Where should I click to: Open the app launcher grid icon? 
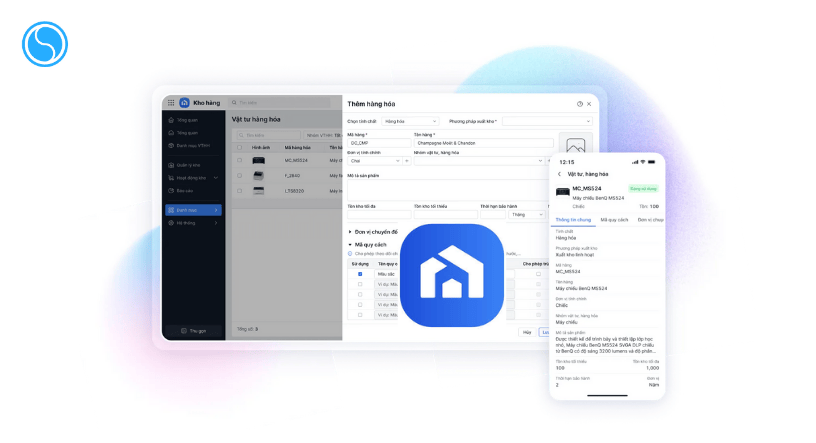[x=171, y=102]
